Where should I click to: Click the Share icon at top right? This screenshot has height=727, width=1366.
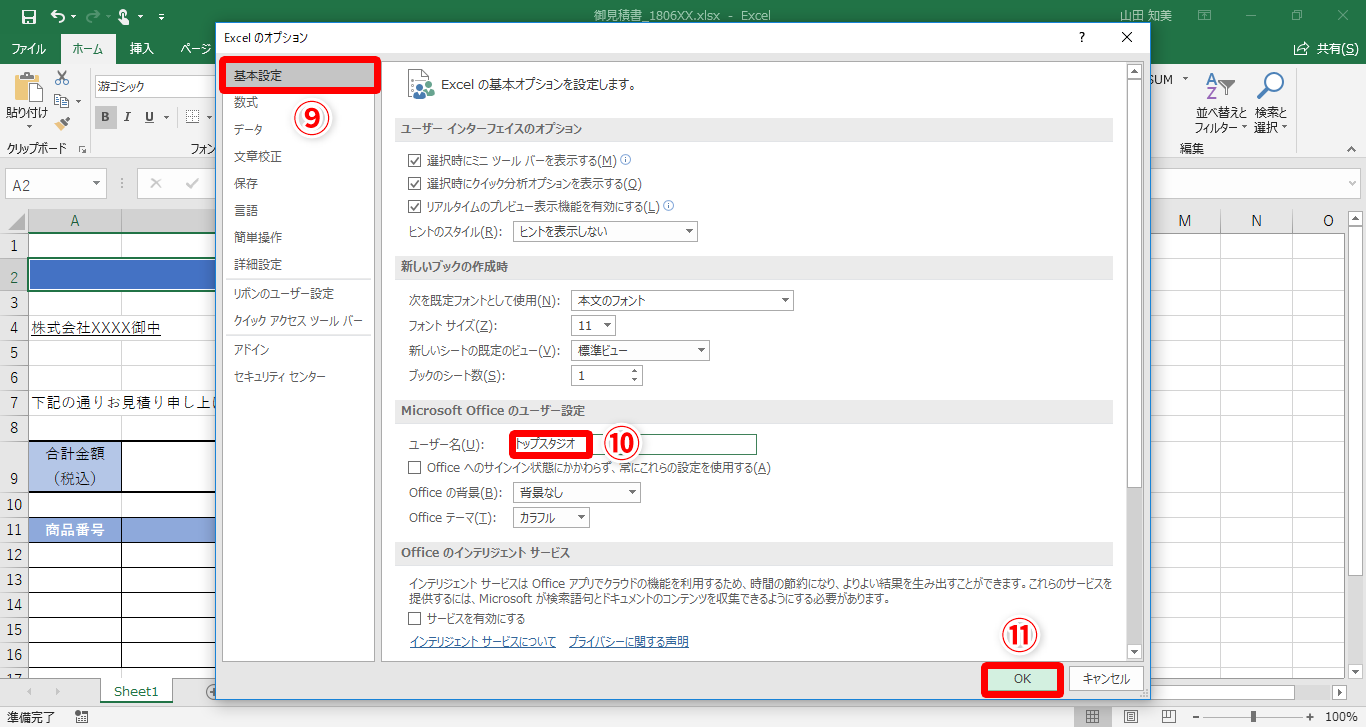coord(1301,48)
